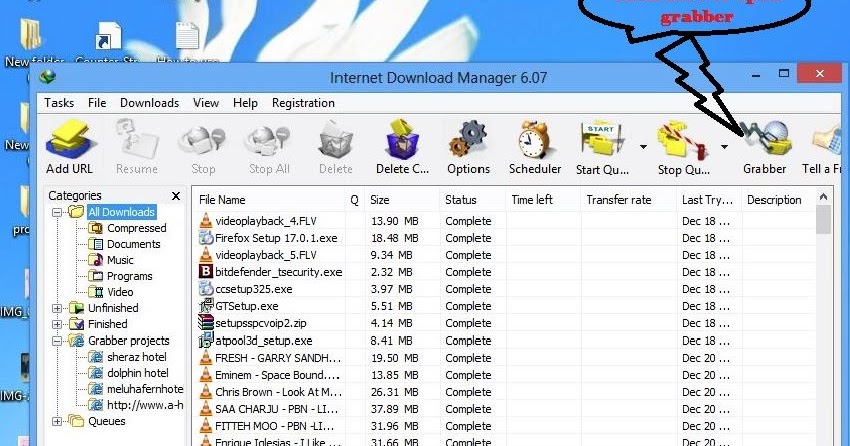Viewport: 850px width, 446px height.
Task: Click the Delete Completed toolbar icon
Action: 402,141
